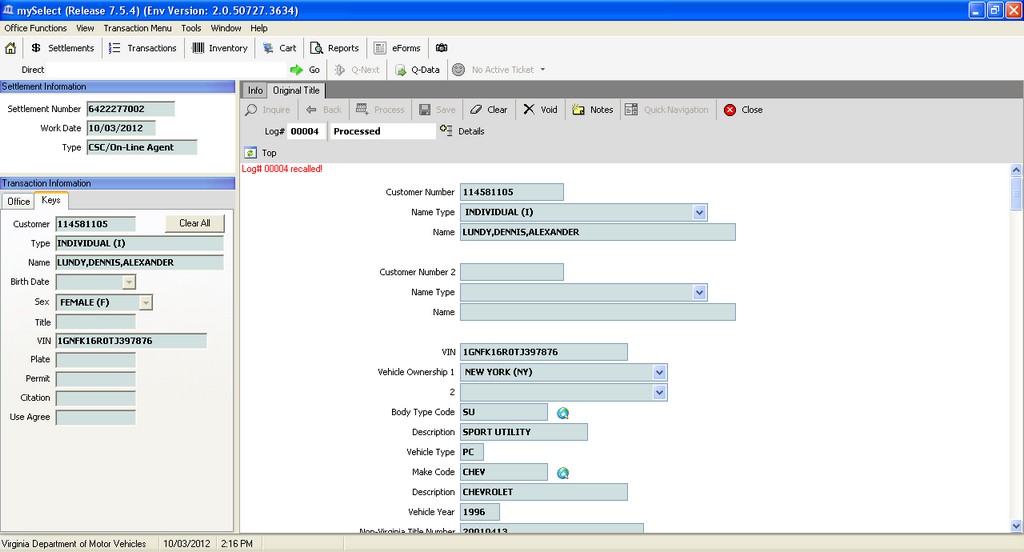Look up Body Type Code with globe icon

pyautogui.click(x=562, y=413)
